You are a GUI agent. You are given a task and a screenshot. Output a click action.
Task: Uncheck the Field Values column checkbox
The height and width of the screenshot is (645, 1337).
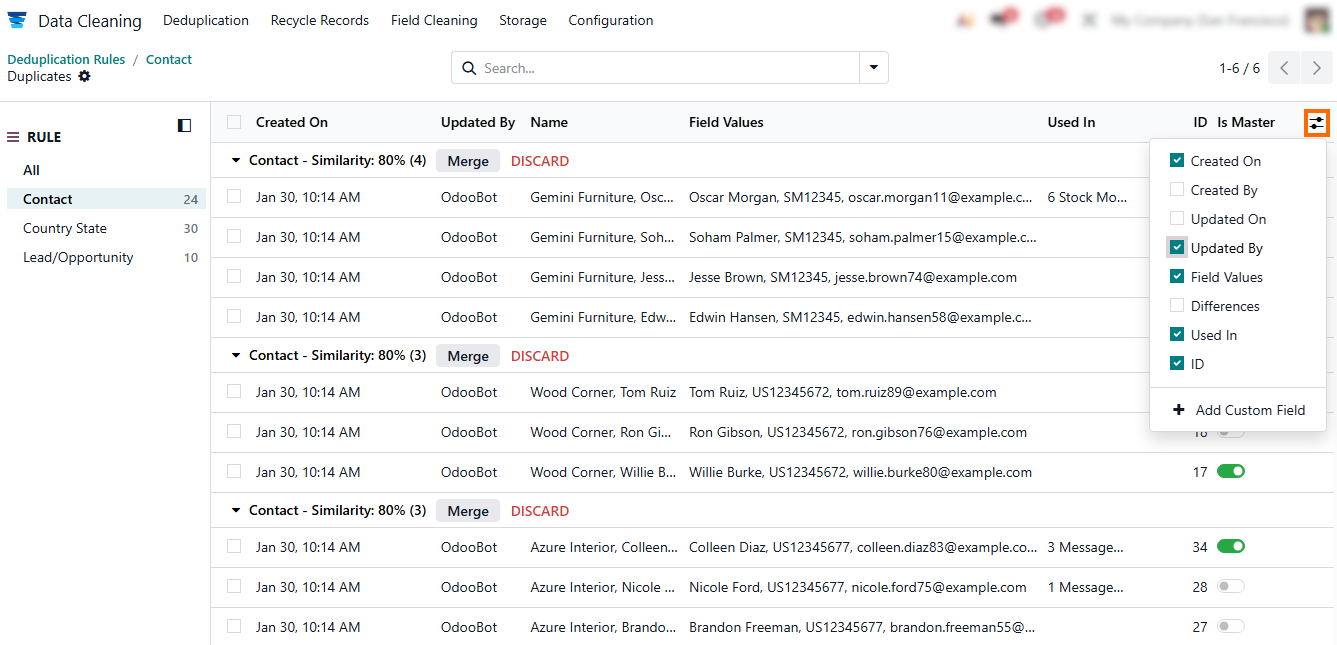click(1177, 277)
